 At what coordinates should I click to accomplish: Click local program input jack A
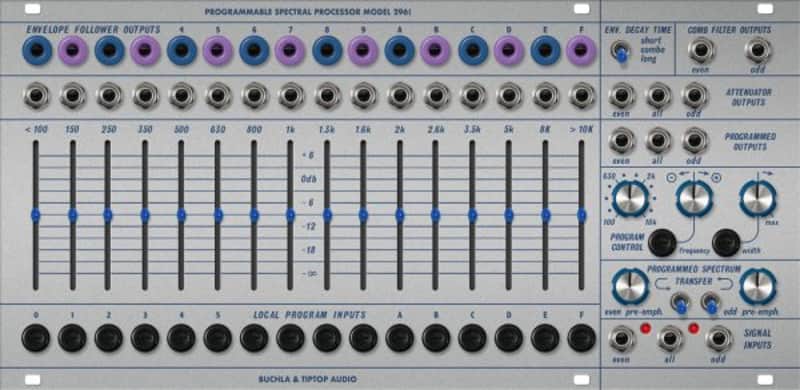399,338
